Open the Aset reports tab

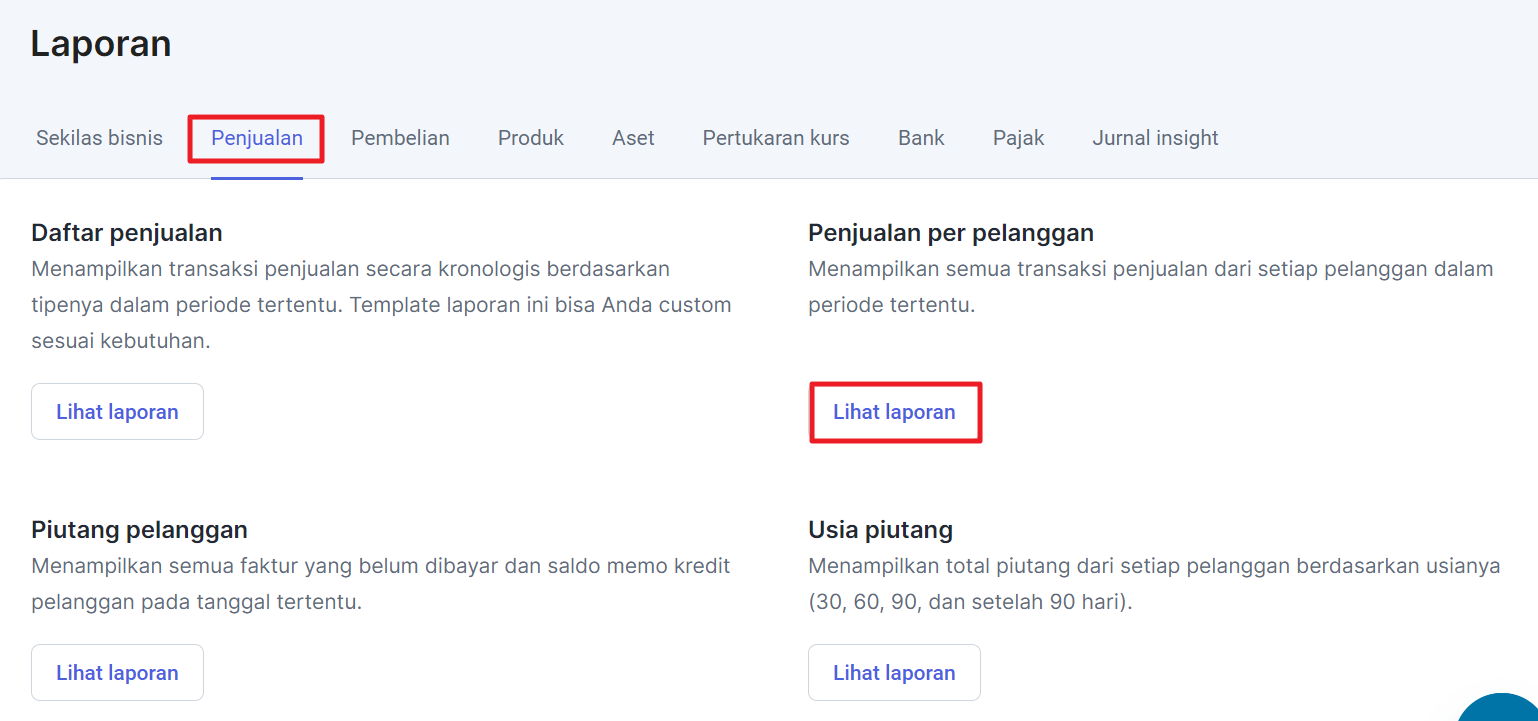point(633,138)
